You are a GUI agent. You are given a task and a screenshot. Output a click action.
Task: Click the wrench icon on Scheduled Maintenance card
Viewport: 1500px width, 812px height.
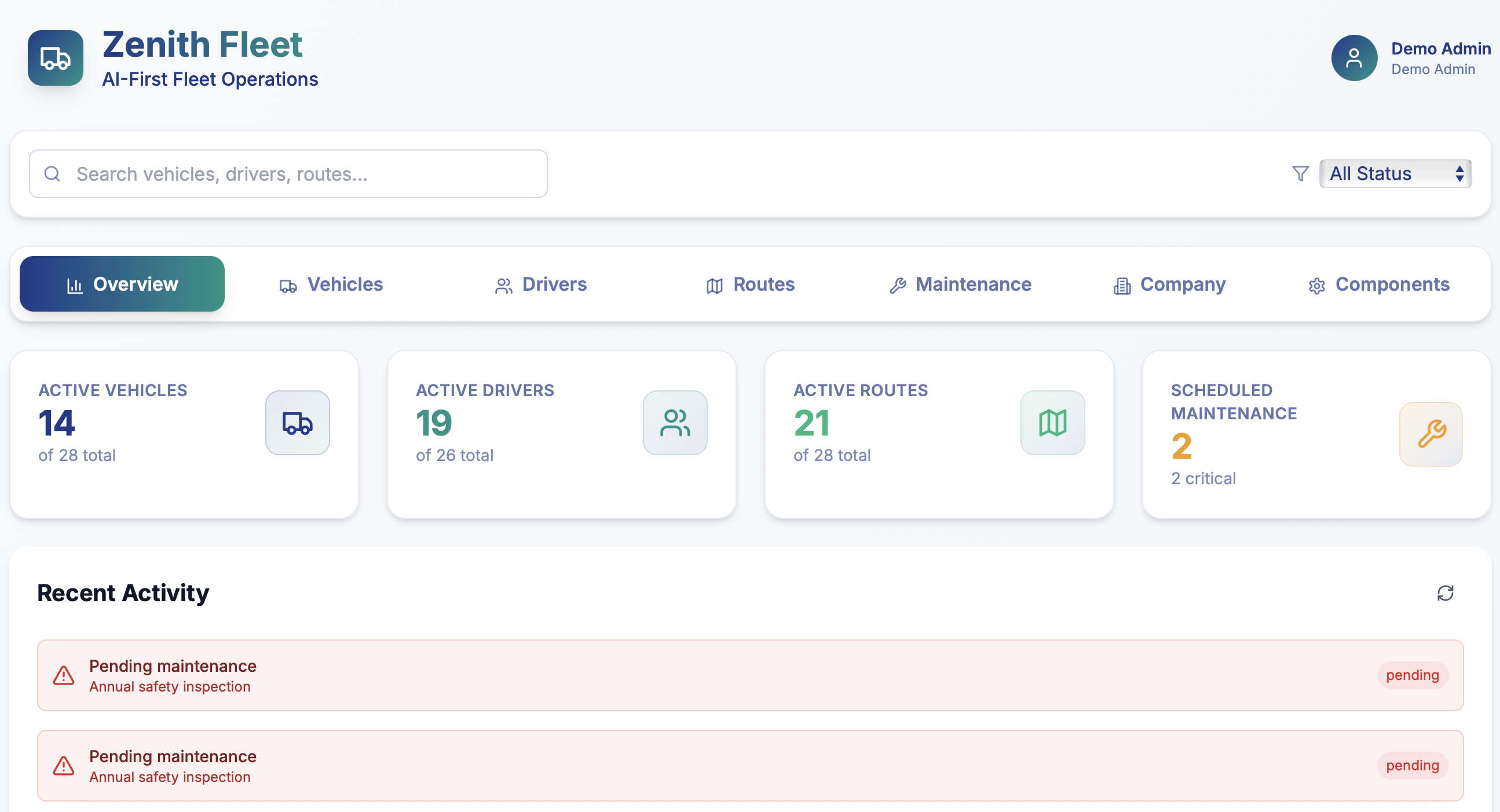point(1430,434)
